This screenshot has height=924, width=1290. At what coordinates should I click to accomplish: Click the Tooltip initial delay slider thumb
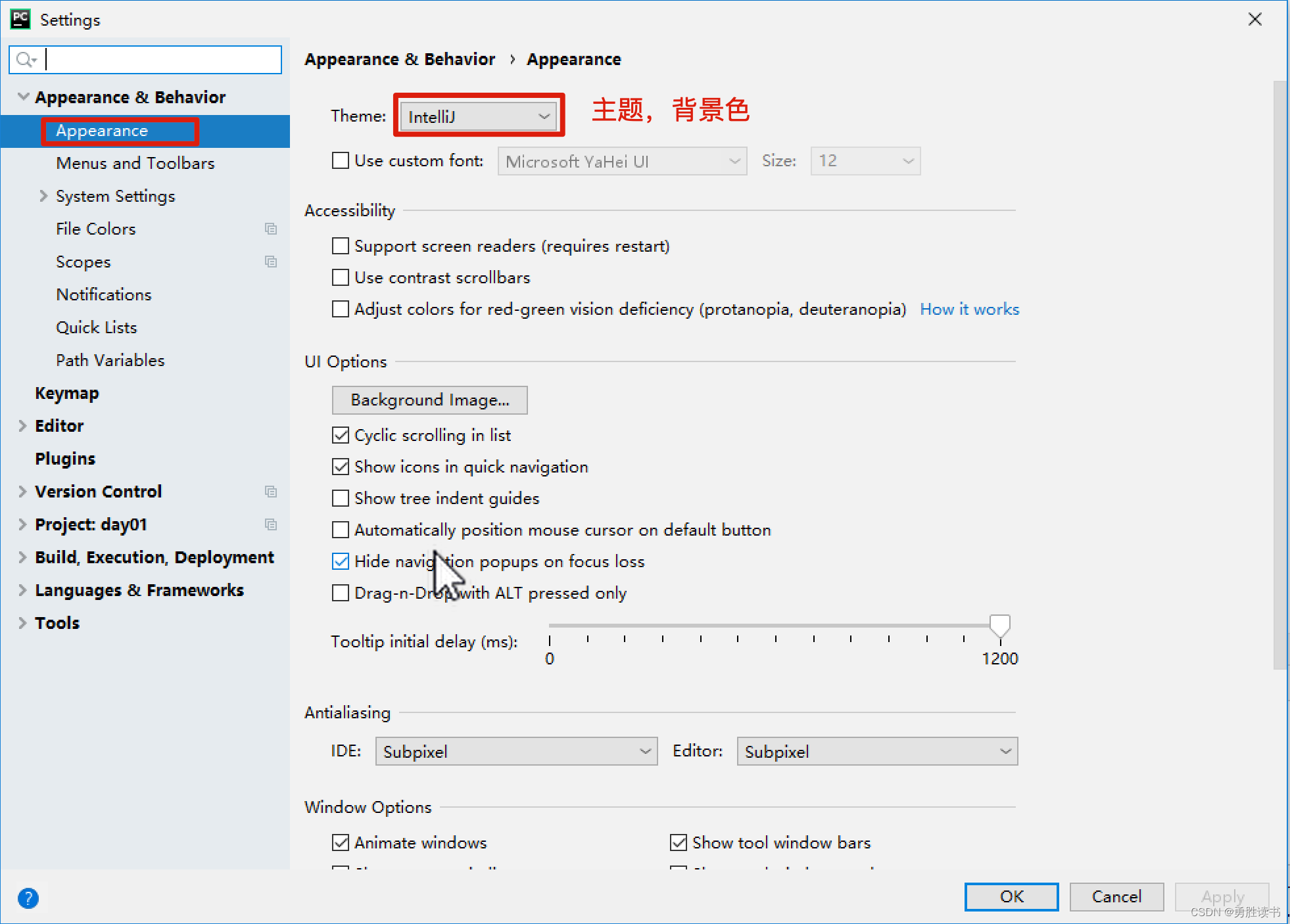[x=999, y=625]
